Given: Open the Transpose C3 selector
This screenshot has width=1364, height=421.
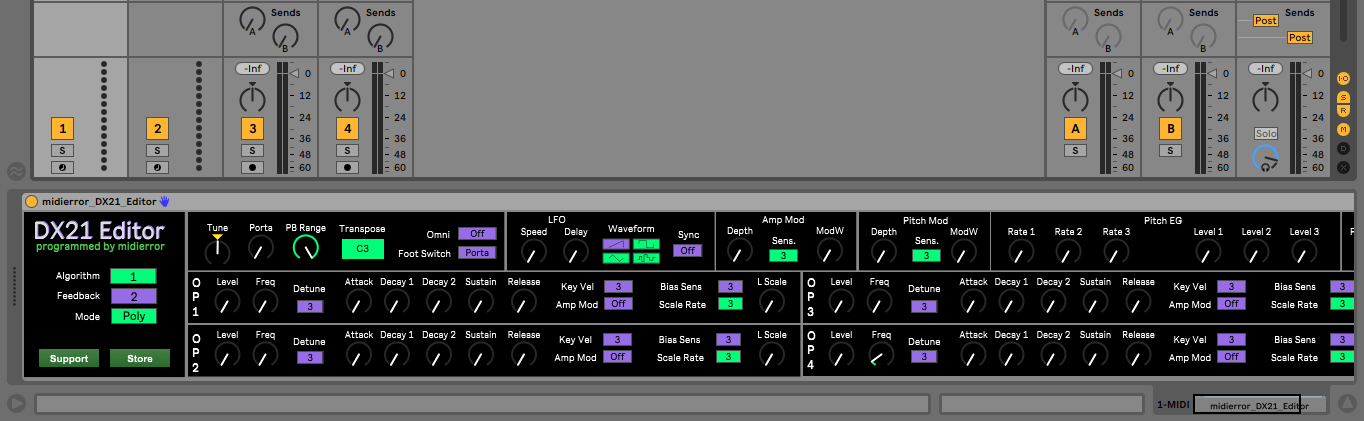Looking at the screenshot, I should click(362, 250).
